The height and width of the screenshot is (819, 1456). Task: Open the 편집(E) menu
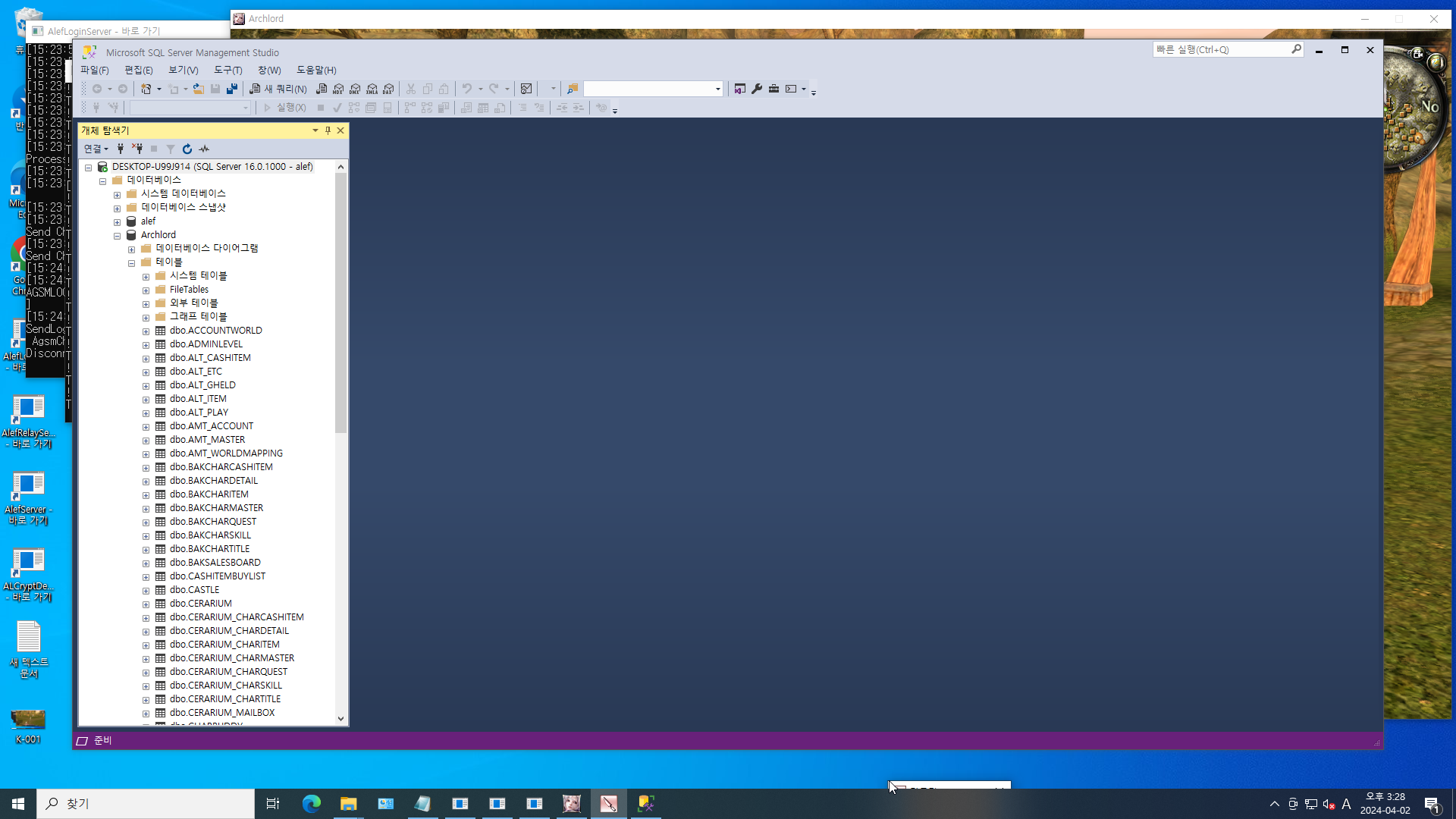139,70
